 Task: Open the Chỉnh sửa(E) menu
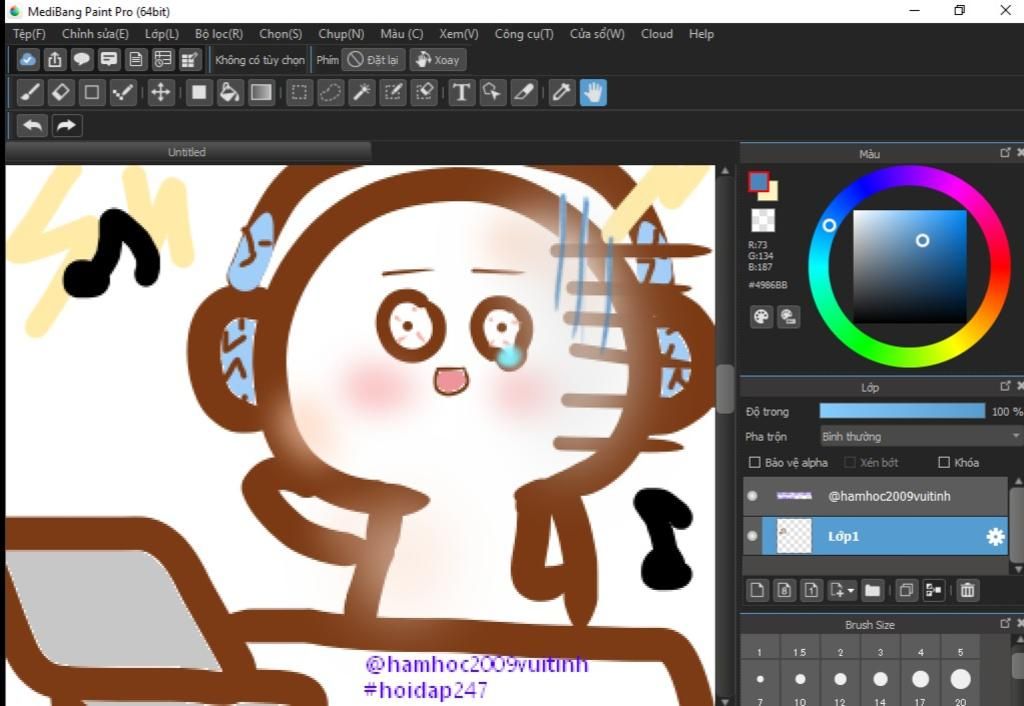pos(95,34)
